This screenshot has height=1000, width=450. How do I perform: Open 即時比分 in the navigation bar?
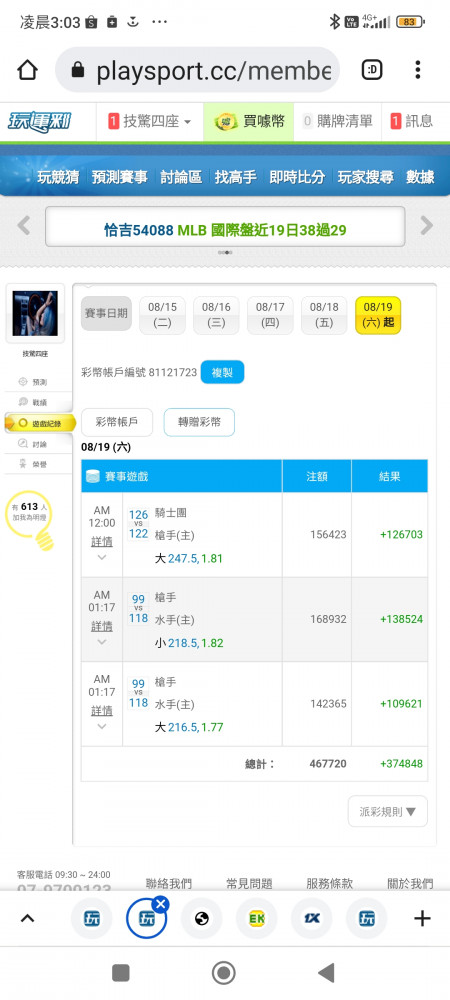(297, 177)
